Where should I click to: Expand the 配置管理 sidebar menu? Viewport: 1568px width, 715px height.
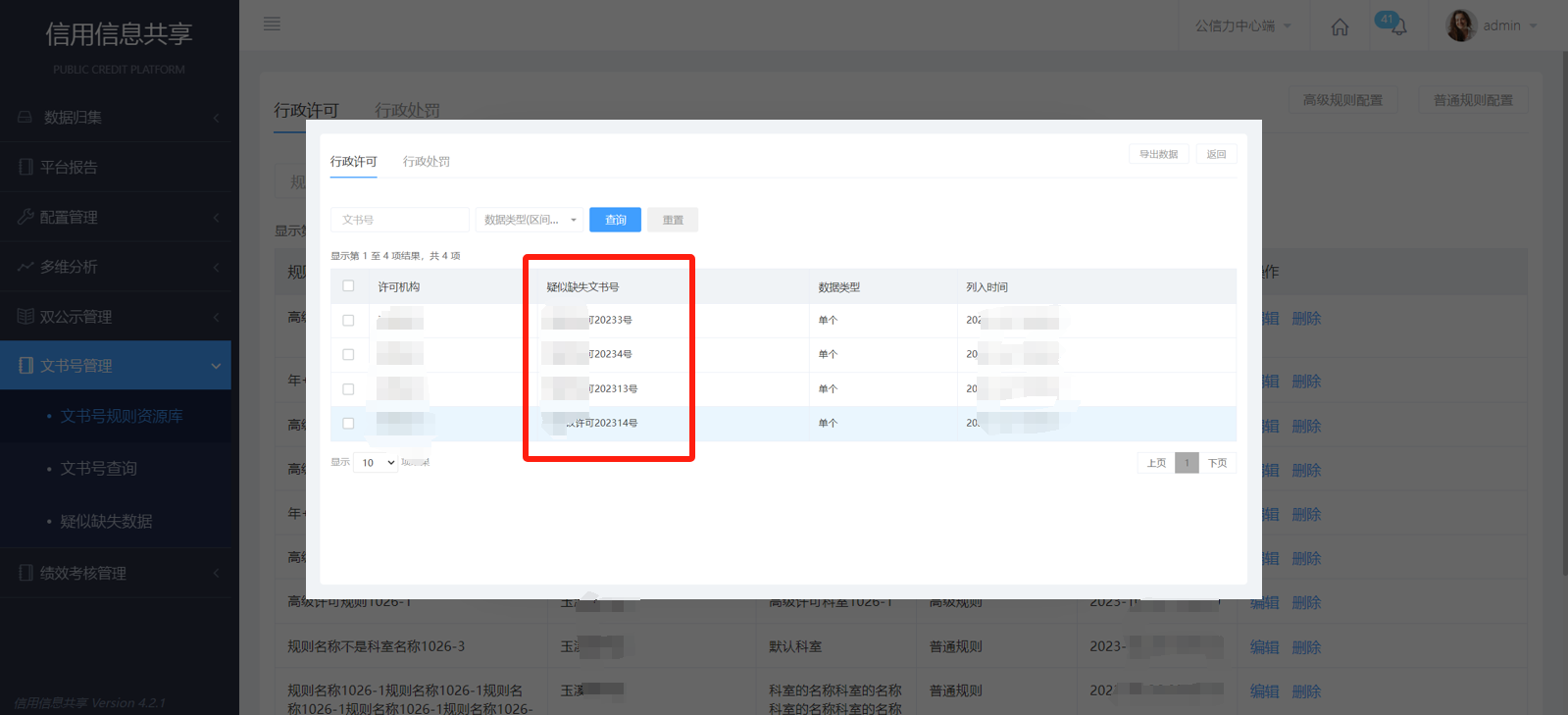[216, 217]
